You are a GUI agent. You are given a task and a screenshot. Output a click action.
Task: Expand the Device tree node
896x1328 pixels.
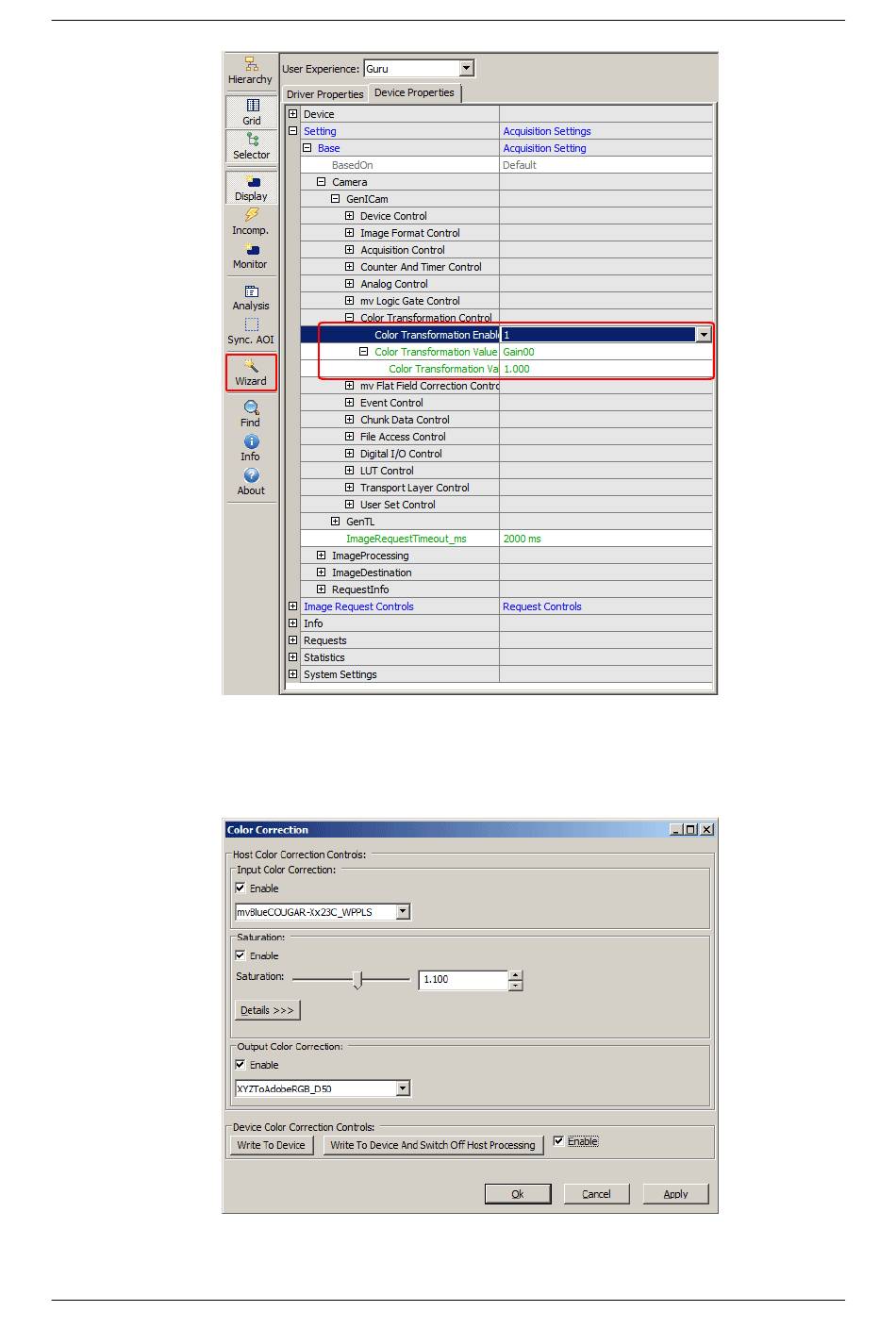tap(292, 114)
